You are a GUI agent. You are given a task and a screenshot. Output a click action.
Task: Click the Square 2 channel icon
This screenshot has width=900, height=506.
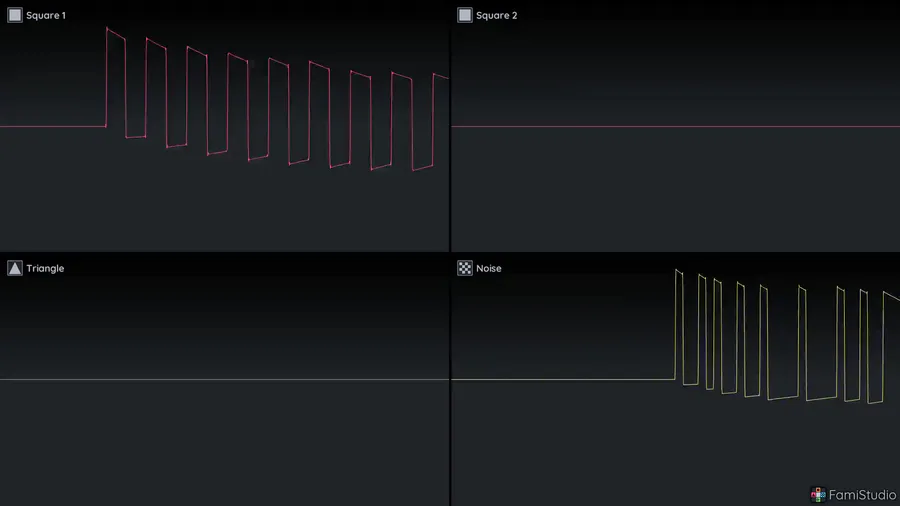pos(465,15)
